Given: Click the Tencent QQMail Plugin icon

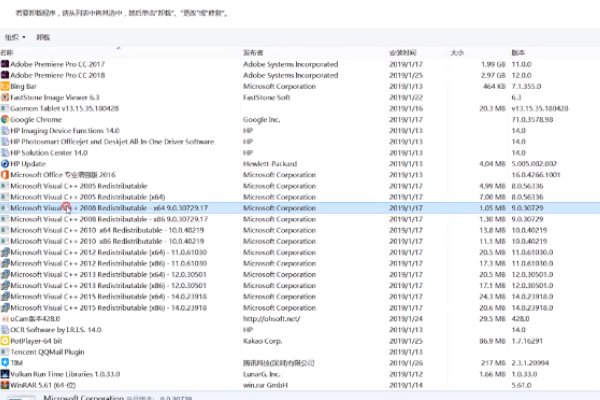Looking at the screenshot, I should point(5,352).
